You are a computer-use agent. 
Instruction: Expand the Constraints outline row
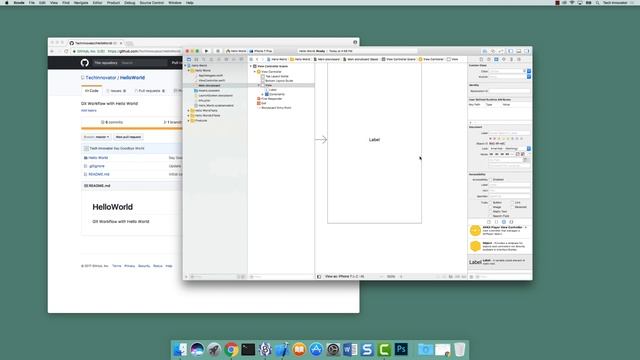[x=262, y=94]
